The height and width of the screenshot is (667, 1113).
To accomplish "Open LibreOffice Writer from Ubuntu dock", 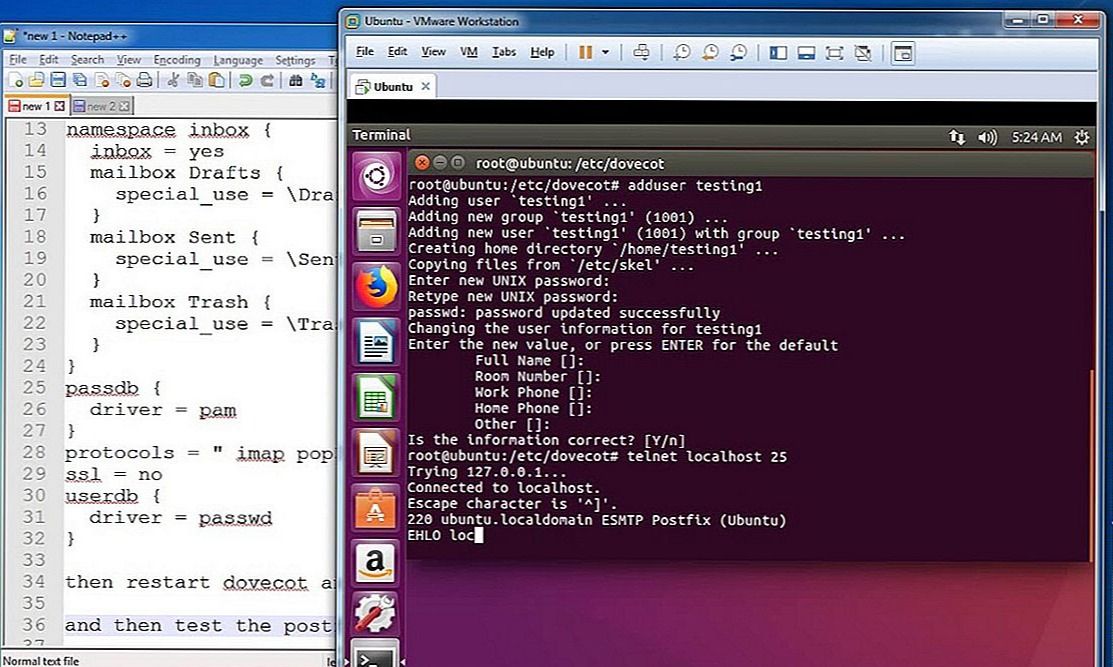I will point(376,342).
